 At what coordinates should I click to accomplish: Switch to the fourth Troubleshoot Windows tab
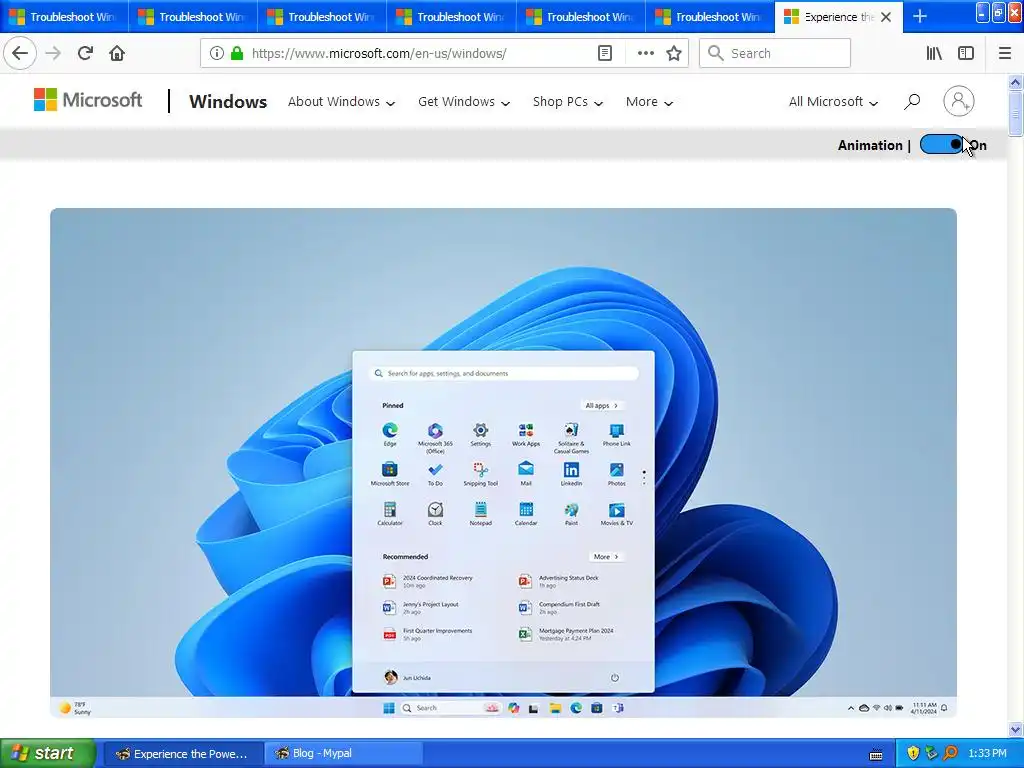pyautogui.click(x=451, y=16)
